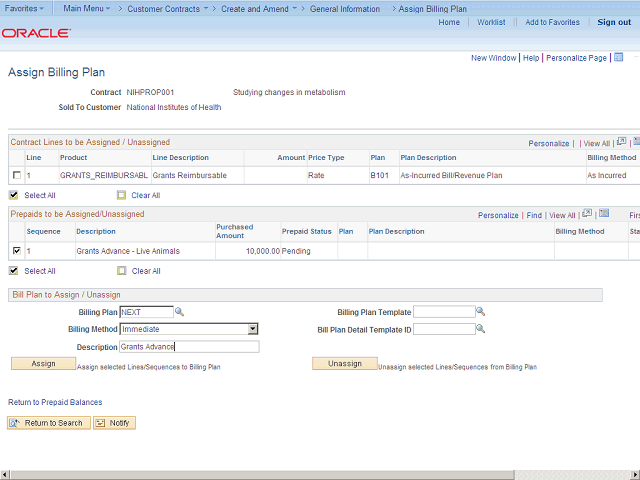This screenshot has width=640, height=480.
Task: Click the Unassign button
Action: [344, 364]
